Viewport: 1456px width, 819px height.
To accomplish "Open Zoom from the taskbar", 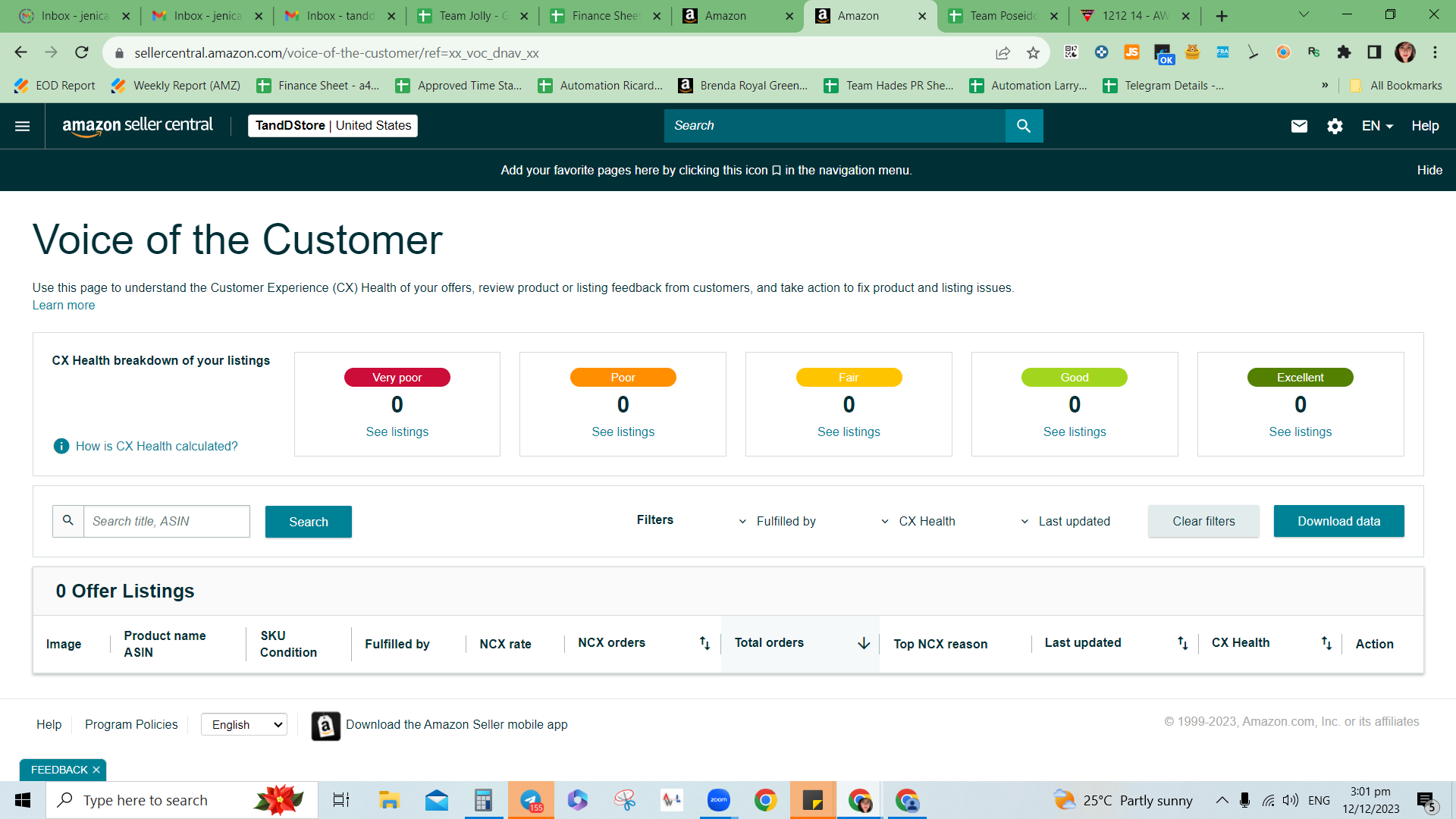I will pos(718,800).
